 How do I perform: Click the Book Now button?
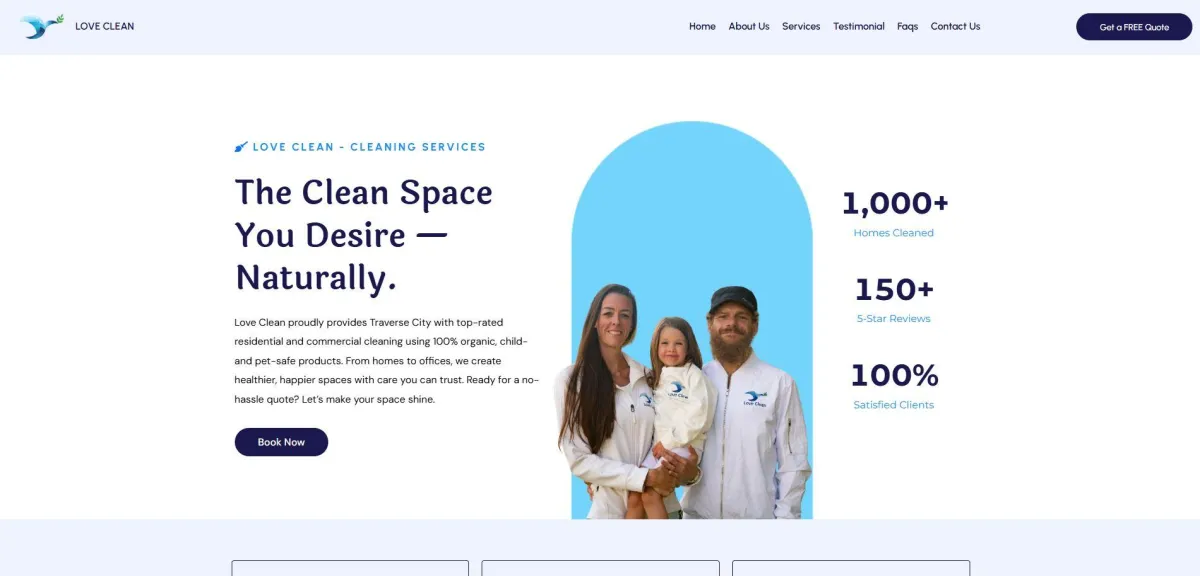[x=281, y=442]
